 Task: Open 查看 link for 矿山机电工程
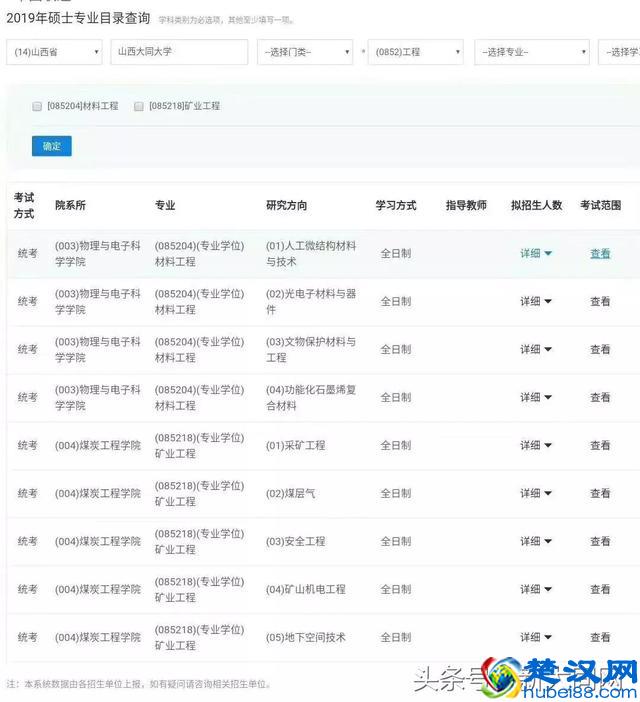[600, 589]
